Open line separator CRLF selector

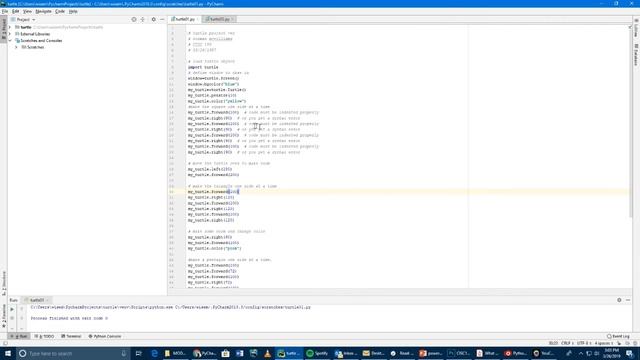567,343
